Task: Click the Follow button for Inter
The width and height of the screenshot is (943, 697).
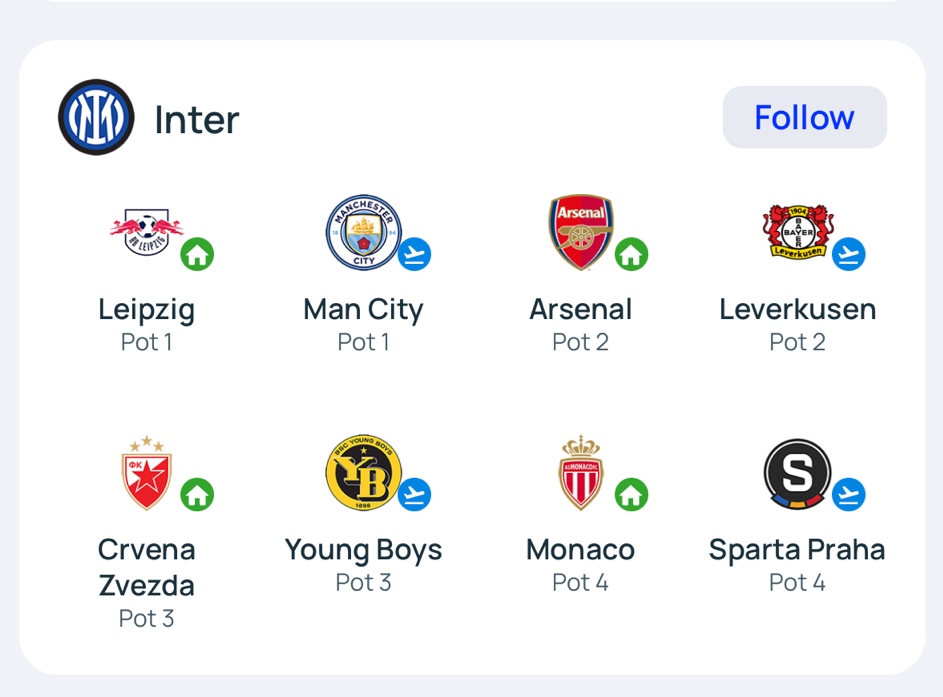Action: 804,117
